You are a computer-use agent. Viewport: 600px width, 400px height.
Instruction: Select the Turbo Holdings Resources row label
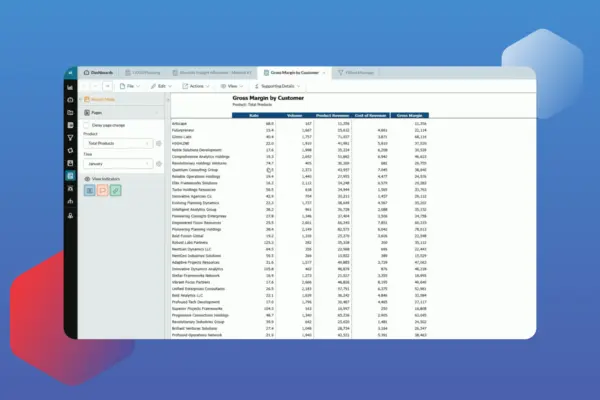coord(194,189)
